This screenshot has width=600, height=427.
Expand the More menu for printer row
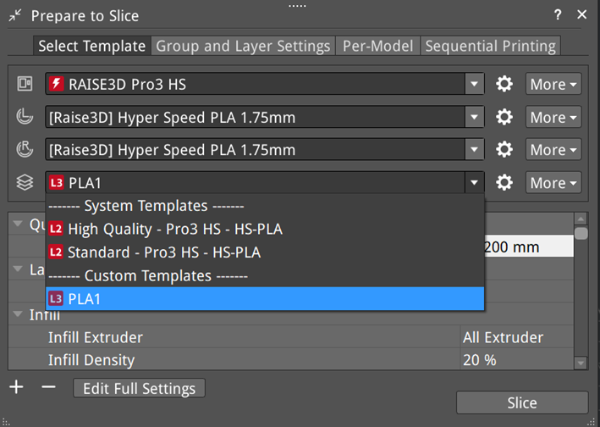[x=553, y=85]
